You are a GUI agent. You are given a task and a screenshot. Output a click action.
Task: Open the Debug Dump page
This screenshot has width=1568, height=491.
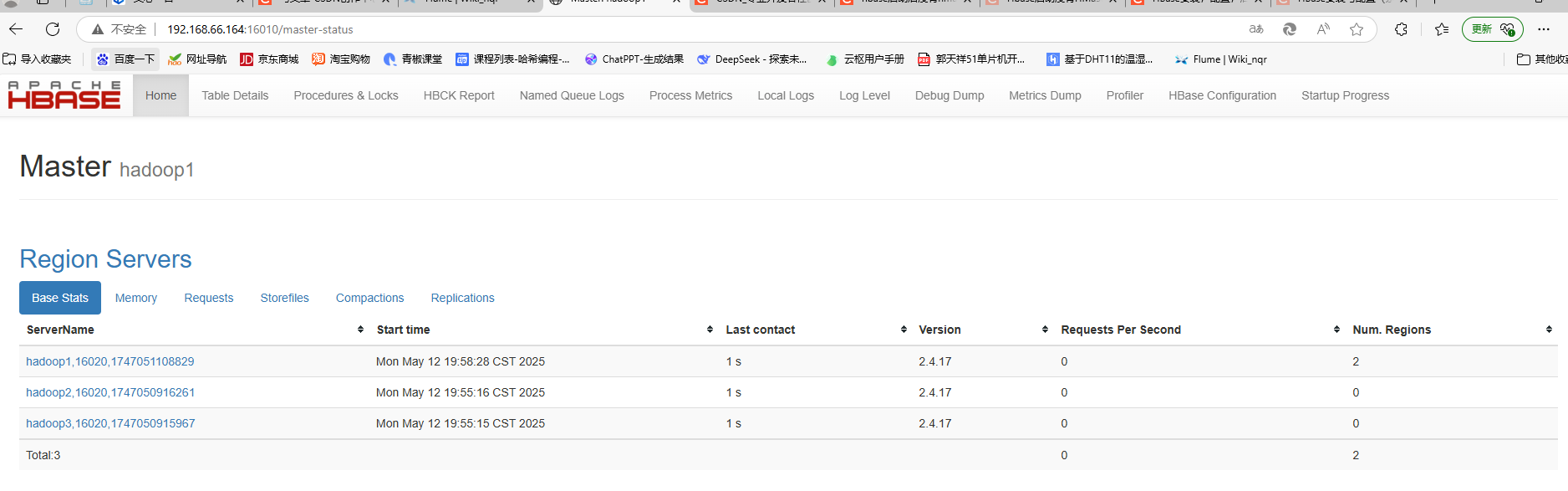(x=949, y=95)
